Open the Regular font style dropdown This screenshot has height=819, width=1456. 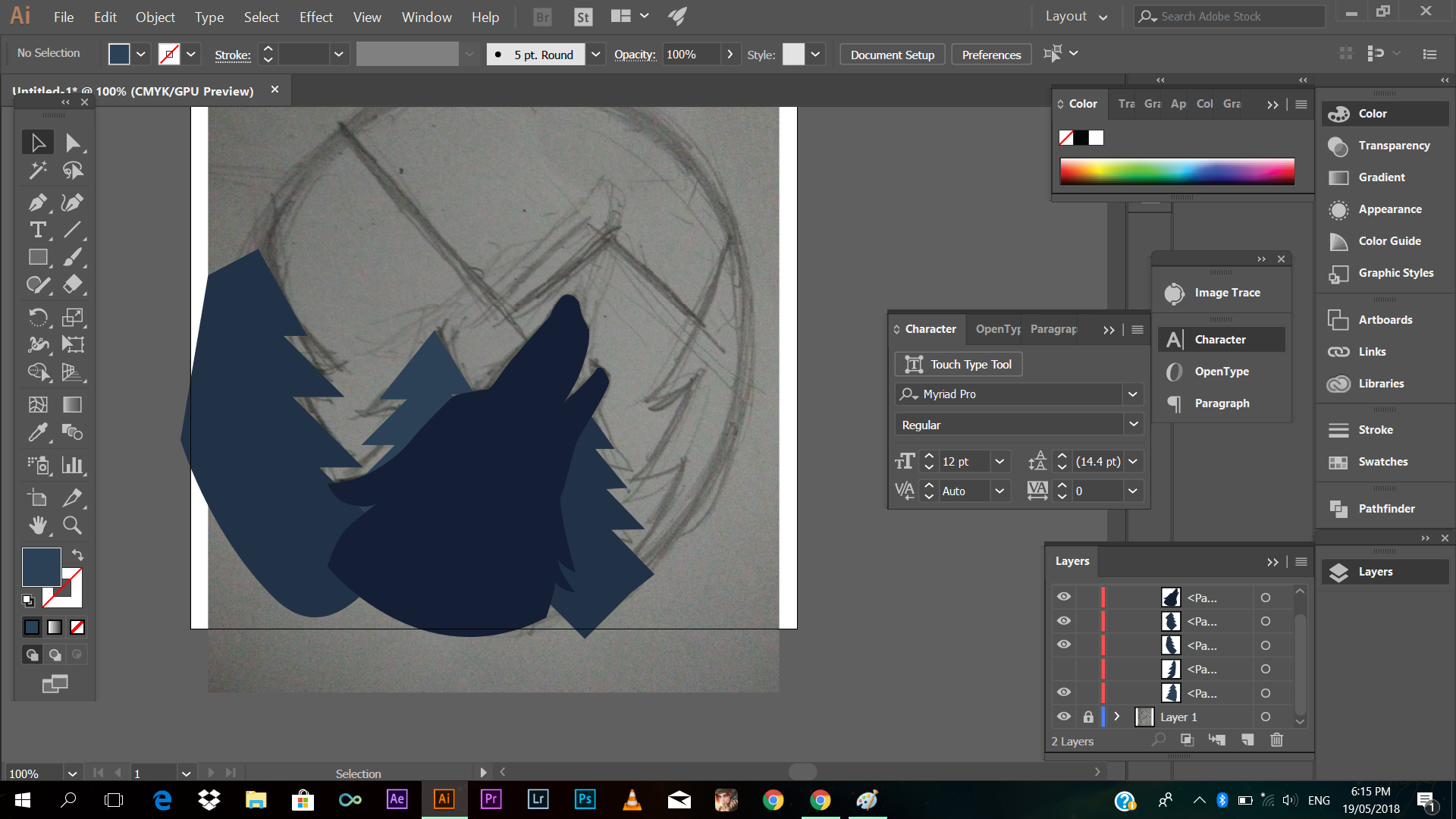coord(1134,425)
